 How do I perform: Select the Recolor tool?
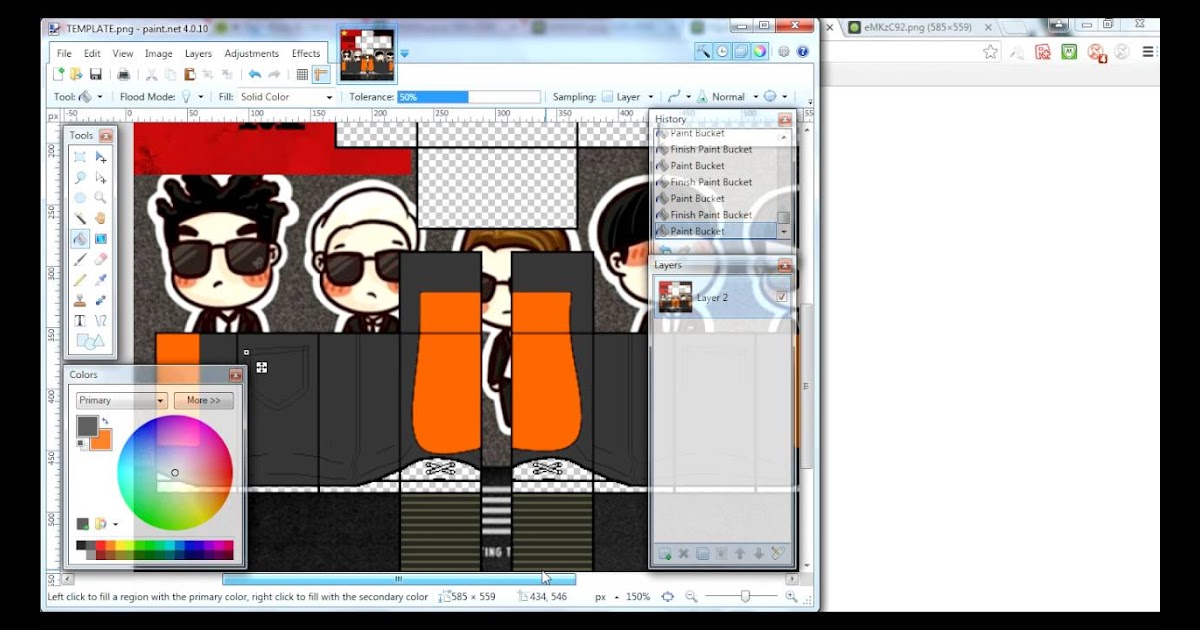click(100, 300)
